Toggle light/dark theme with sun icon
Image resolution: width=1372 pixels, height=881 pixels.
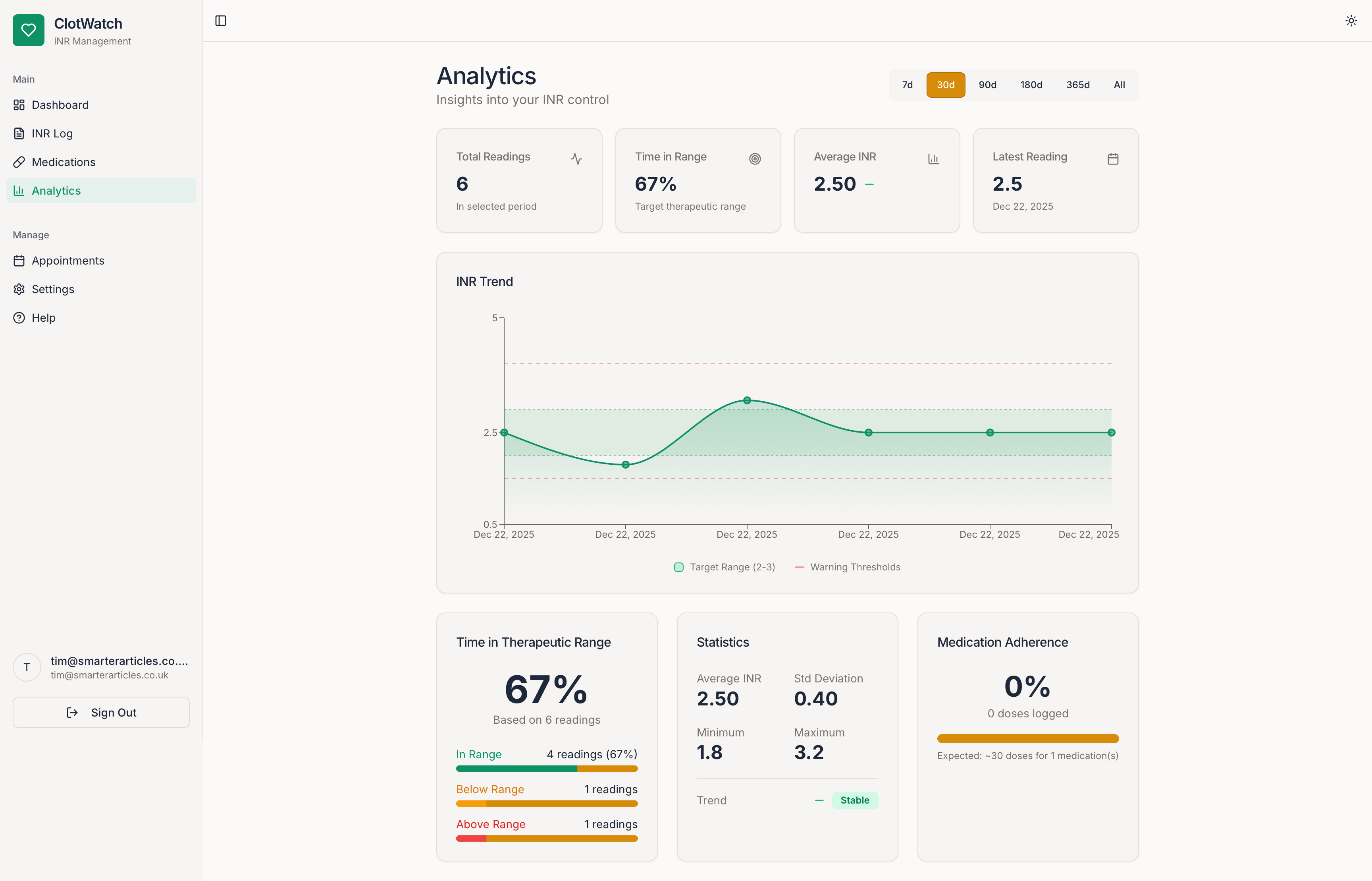[x=1351, y=21]
